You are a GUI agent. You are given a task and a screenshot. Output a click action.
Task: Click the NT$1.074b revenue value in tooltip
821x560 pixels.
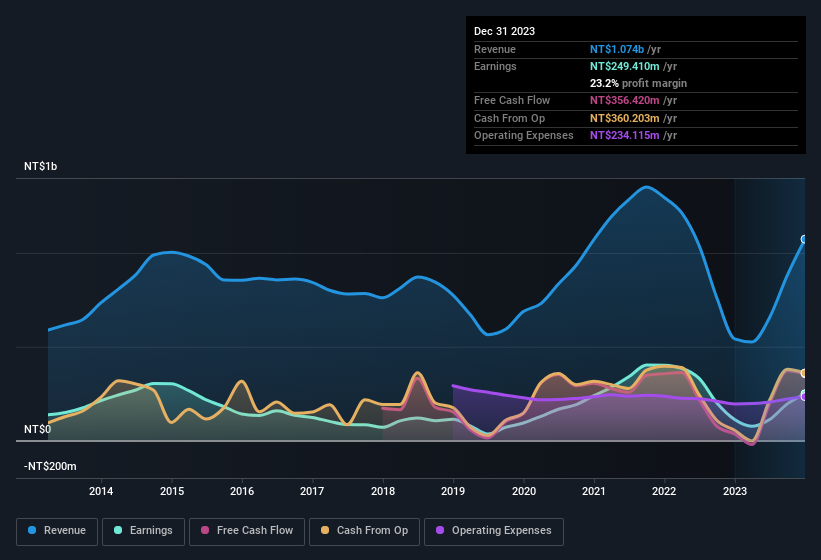click(618, 49)
